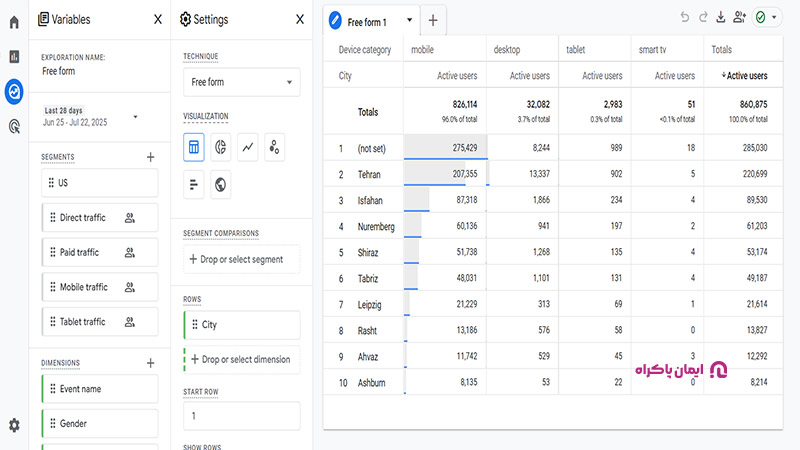Click the Shiraz row label
The width and height of the screenshot is (800, 450).
[x=368, y=253]
